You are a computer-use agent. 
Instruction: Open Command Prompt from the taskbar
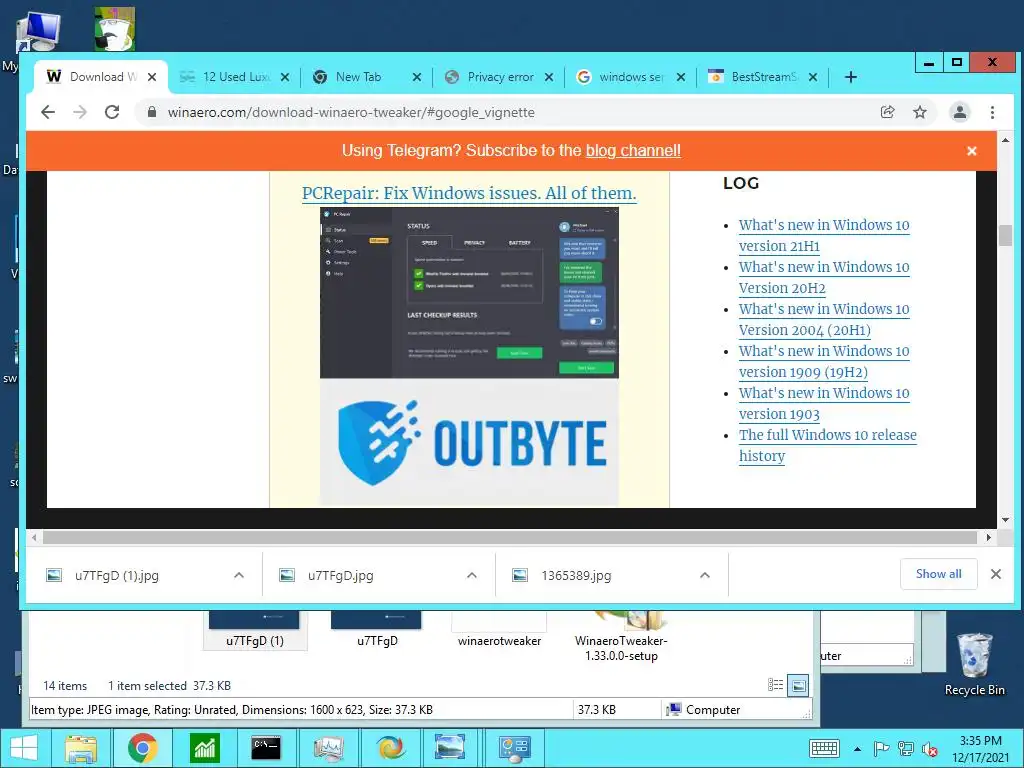pyautogui.click(x=266, y=748)
